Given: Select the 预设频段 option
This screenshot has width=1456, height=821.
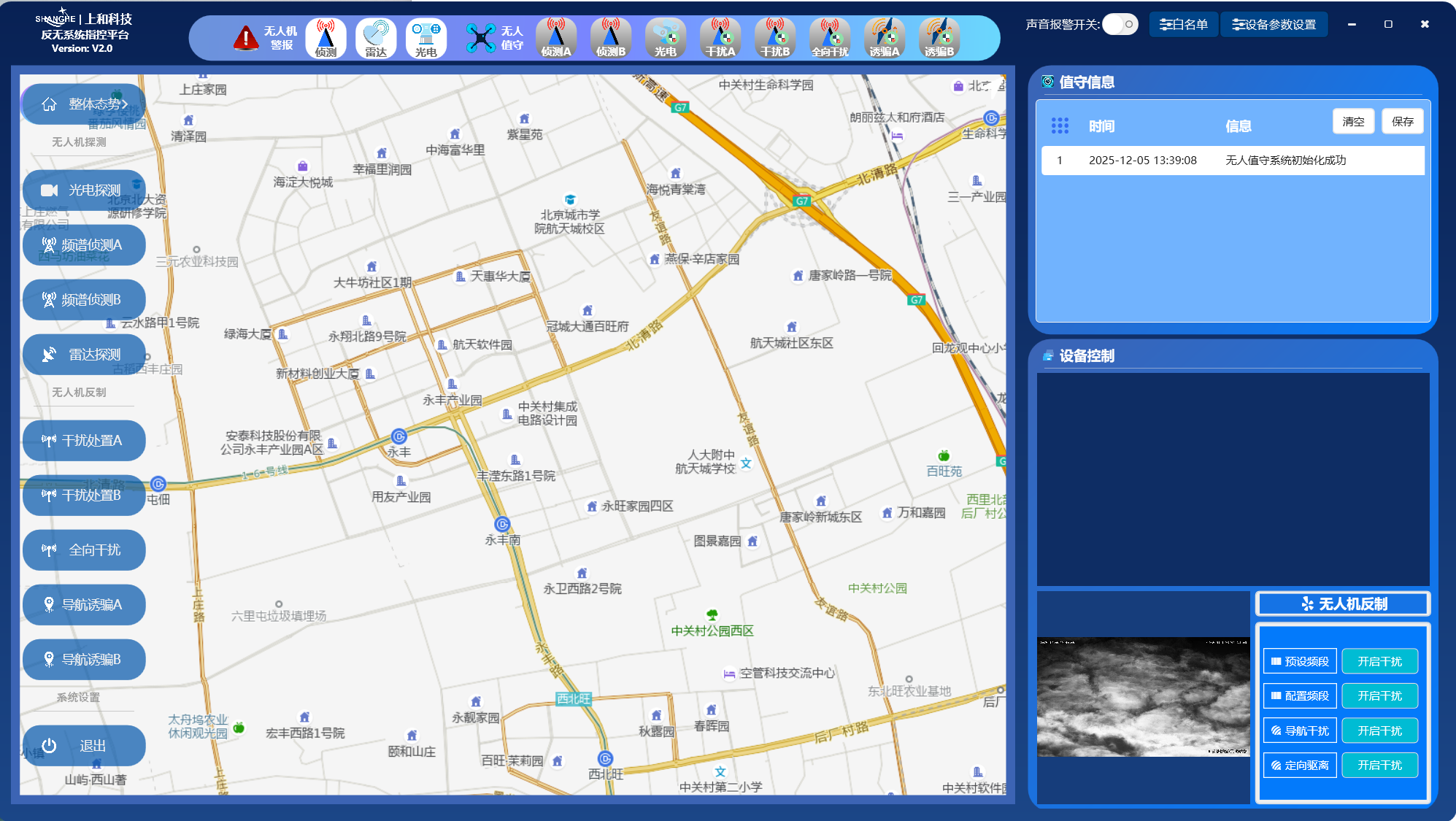Looking at the screenshot, I should click(x=1300, y=661).
